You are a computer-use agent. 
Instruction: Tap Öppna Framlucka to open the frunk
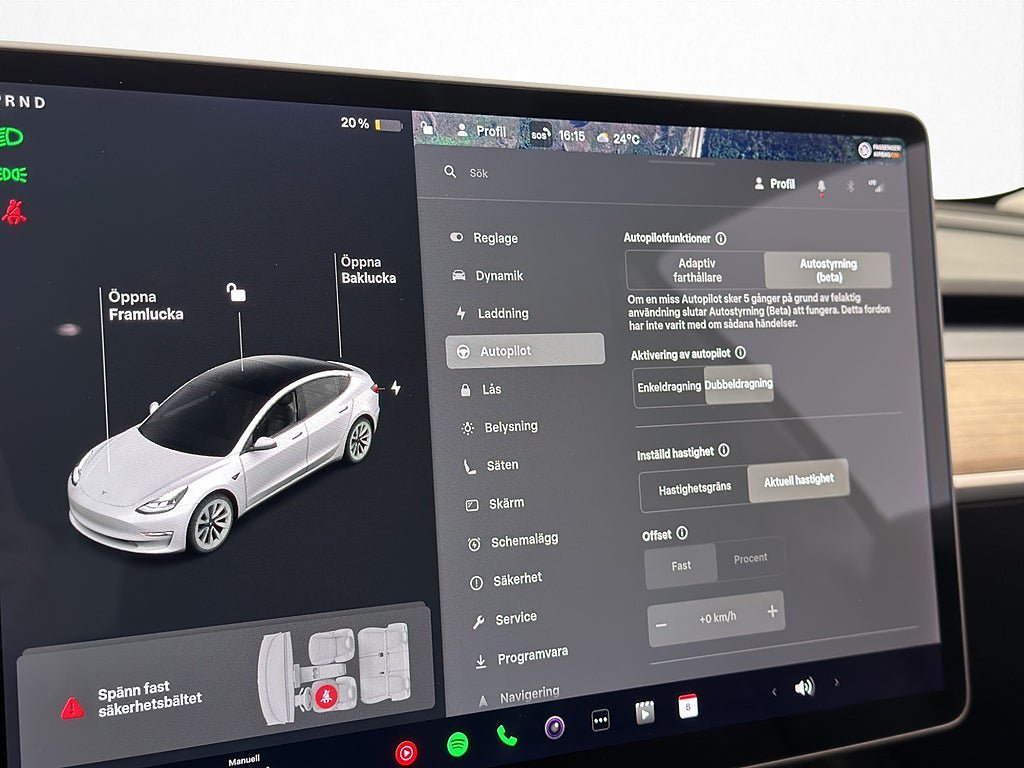point(146,306)
